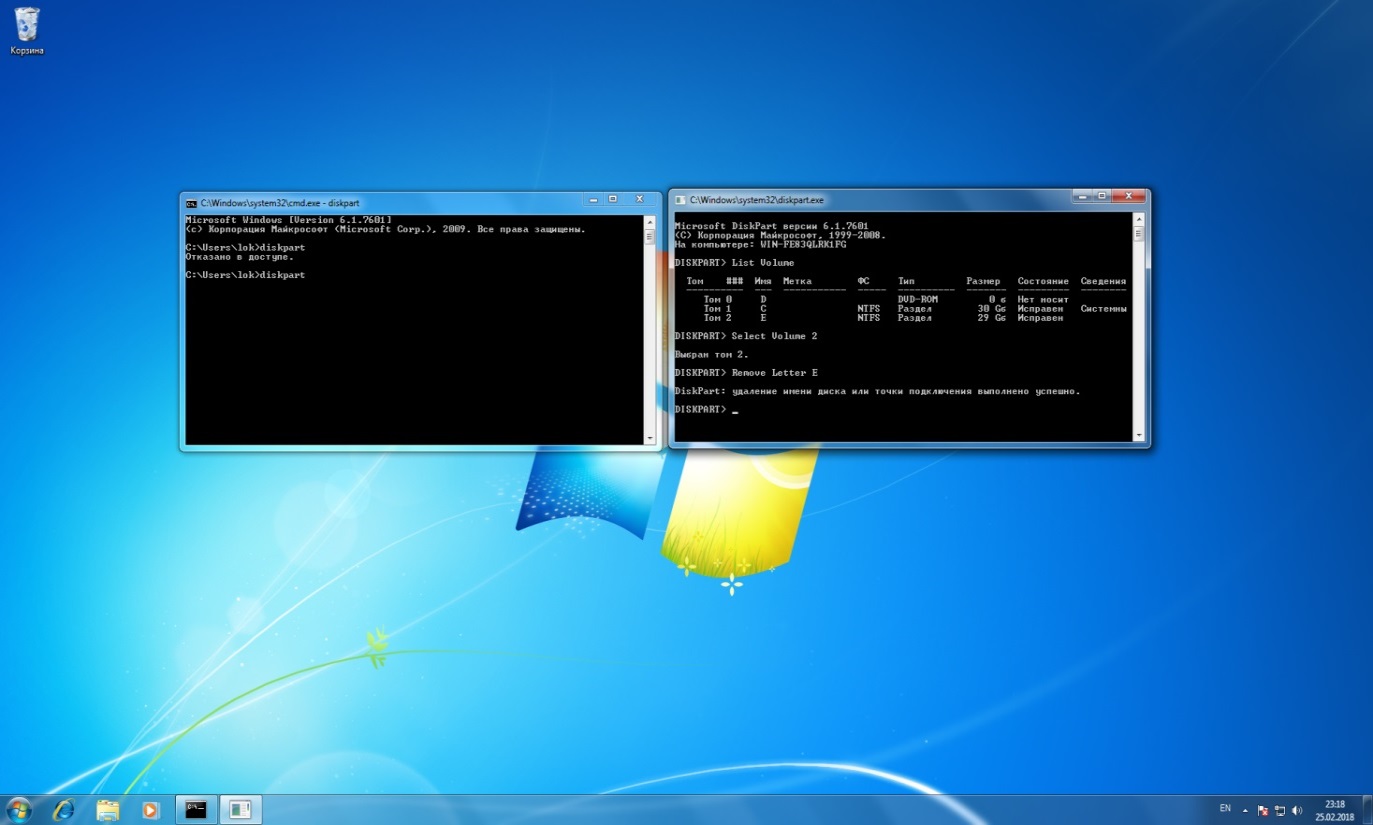Click the cmd.exe window system menu icon

click(x=191, y=202)
